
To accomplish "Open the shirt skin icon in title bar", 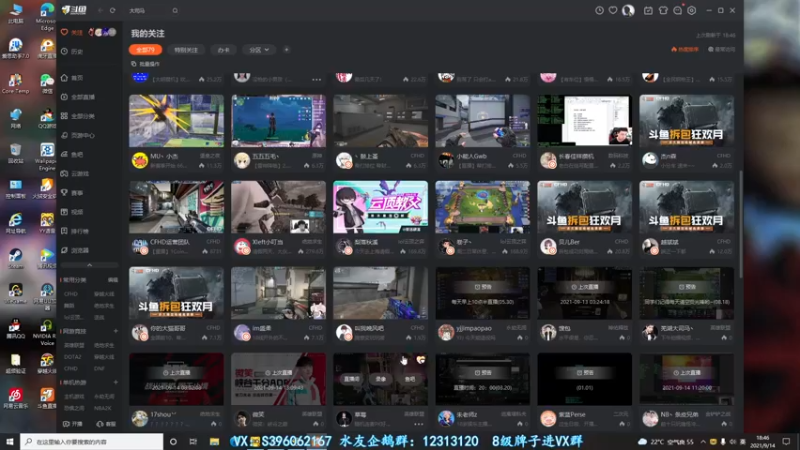I will [x=663, y=10].
